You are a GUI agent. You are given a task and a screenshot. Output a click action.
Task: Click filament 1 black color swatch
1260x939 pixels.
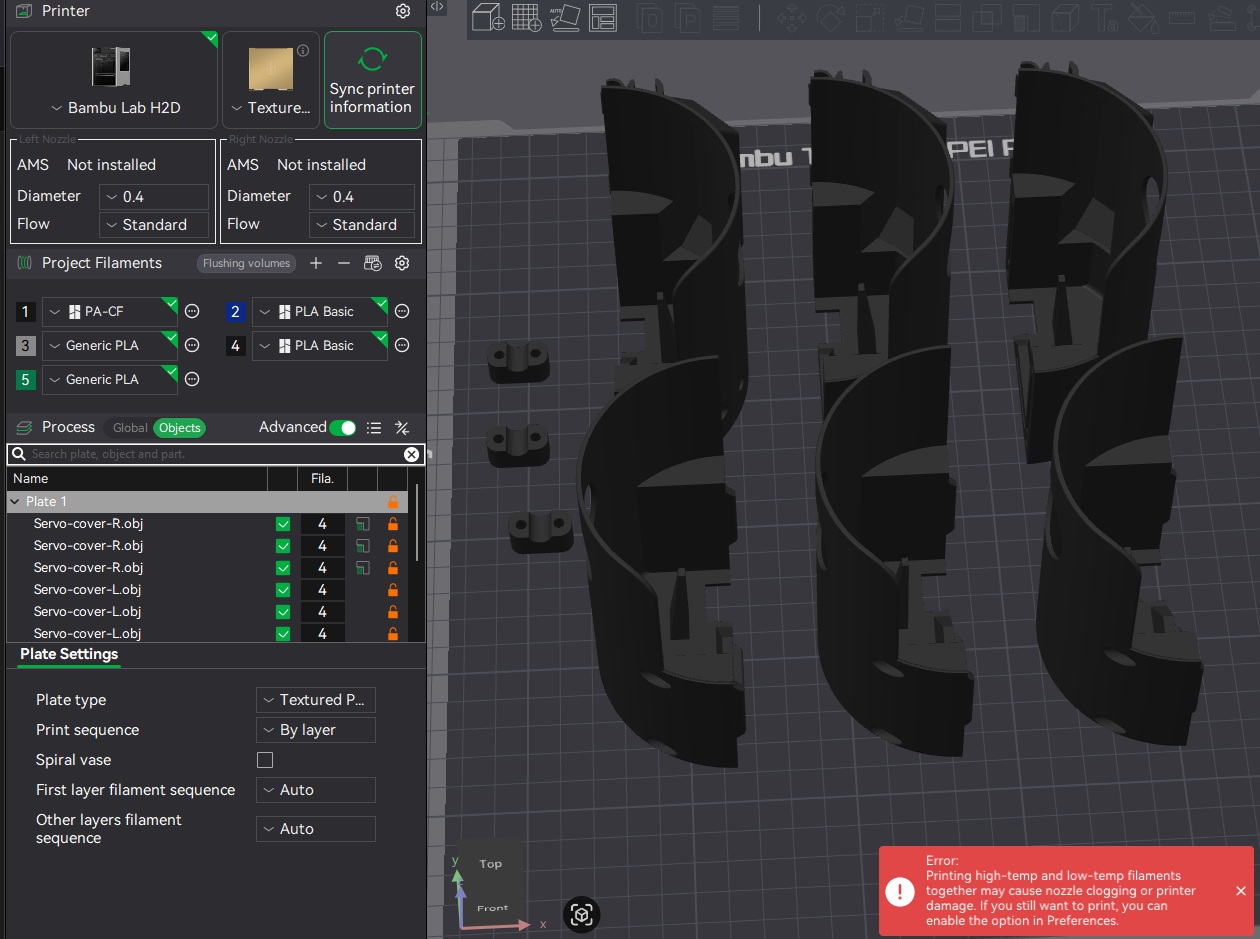click(x=26, y=312)
